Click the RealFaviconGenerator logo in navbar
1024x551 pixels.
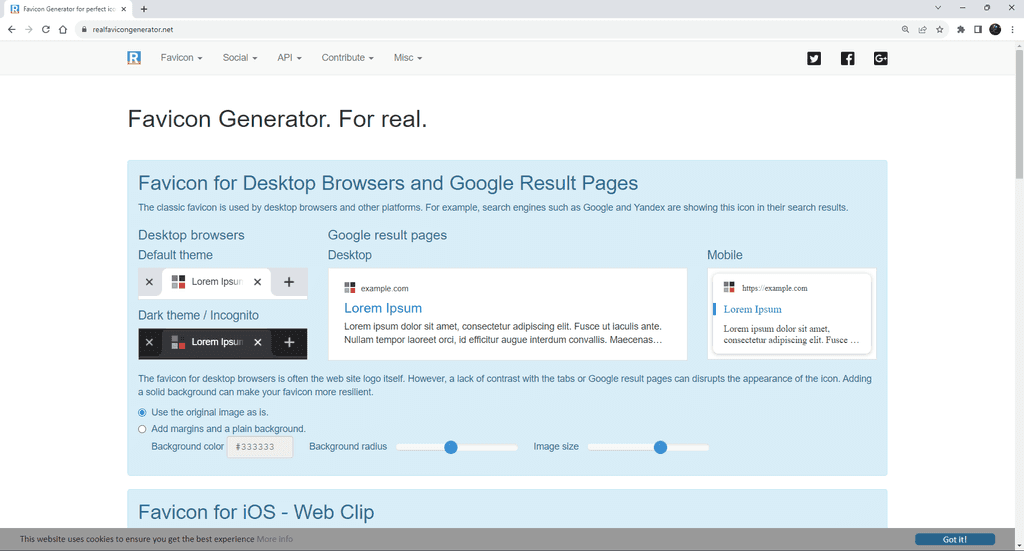pos(134,58)
